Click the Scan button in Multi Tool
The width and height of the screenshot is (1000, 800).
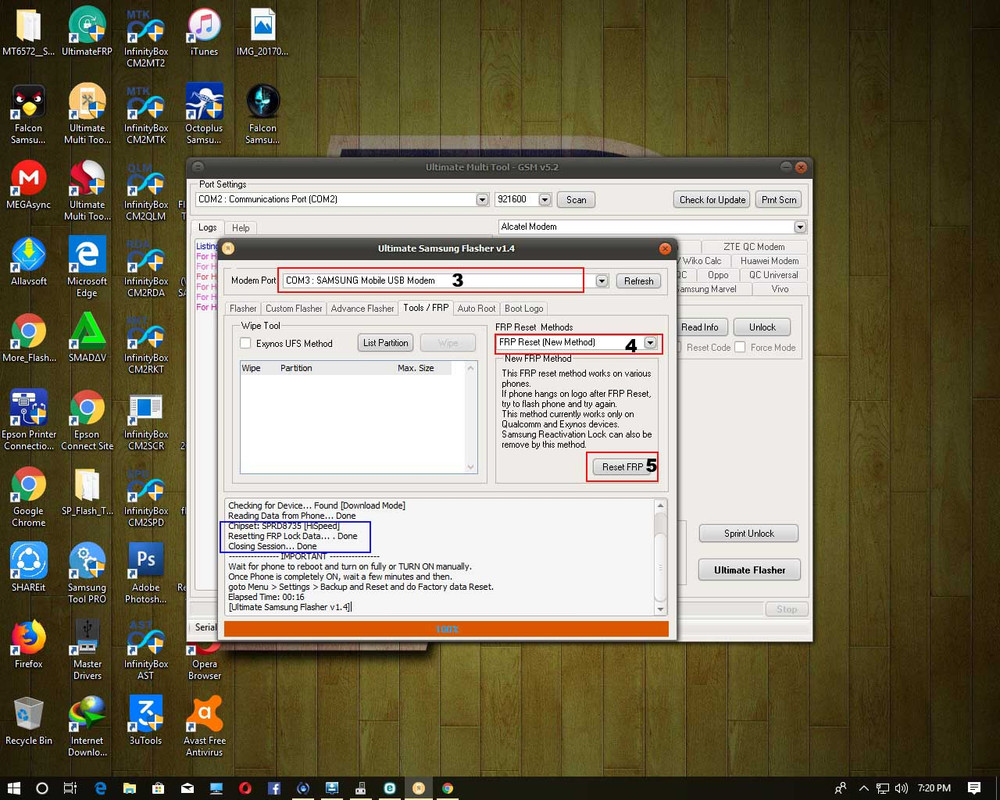[x=576, y=200]
